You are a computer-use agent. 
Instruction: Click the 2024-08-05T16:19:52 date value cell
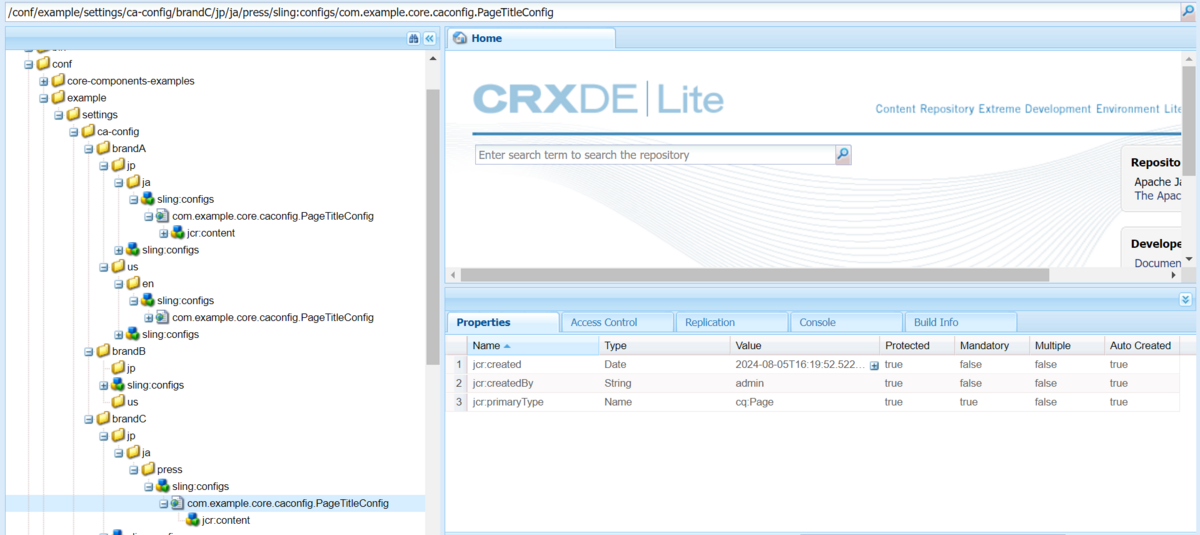tap(800, 365)
